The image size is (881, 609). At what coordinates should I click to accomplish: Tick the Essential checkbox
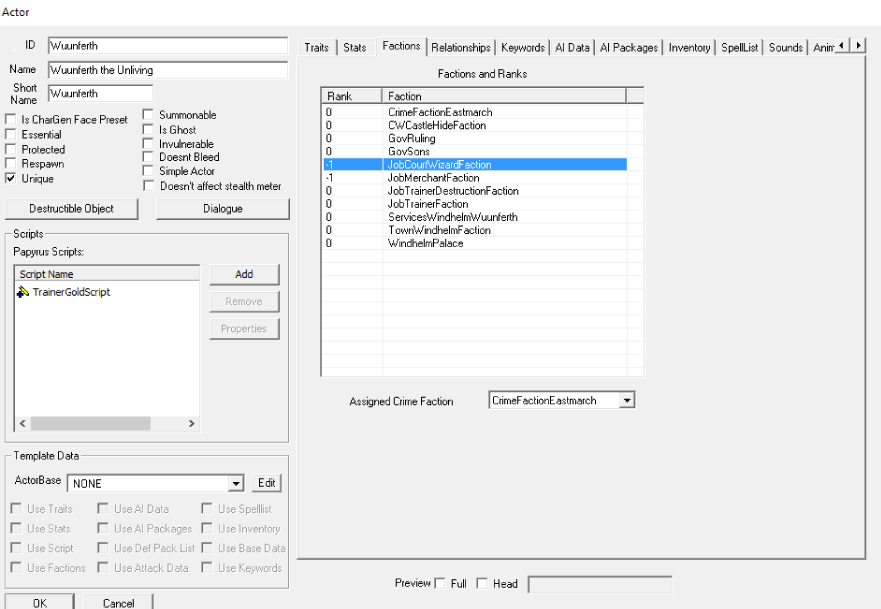click(x=10, y=134)
